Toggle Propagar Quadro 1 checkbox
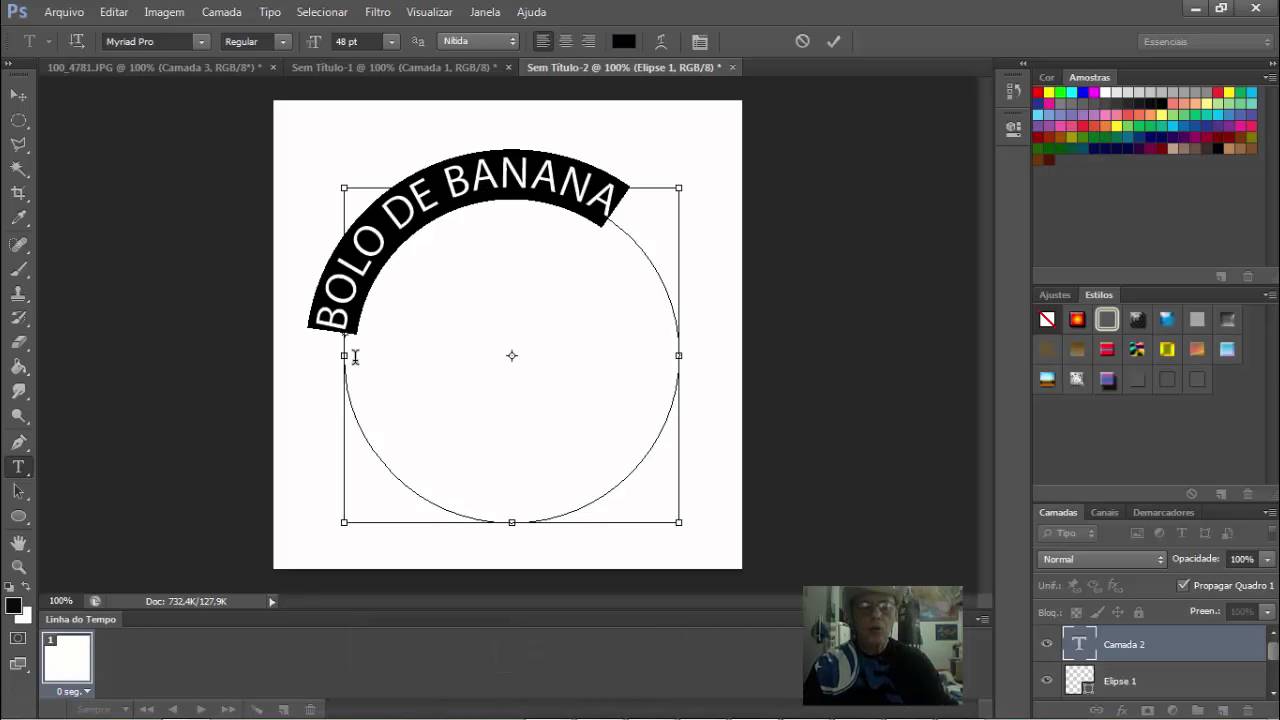Image resolution: width=1280 pixels, height=720 pixels. coord(1184,585)
